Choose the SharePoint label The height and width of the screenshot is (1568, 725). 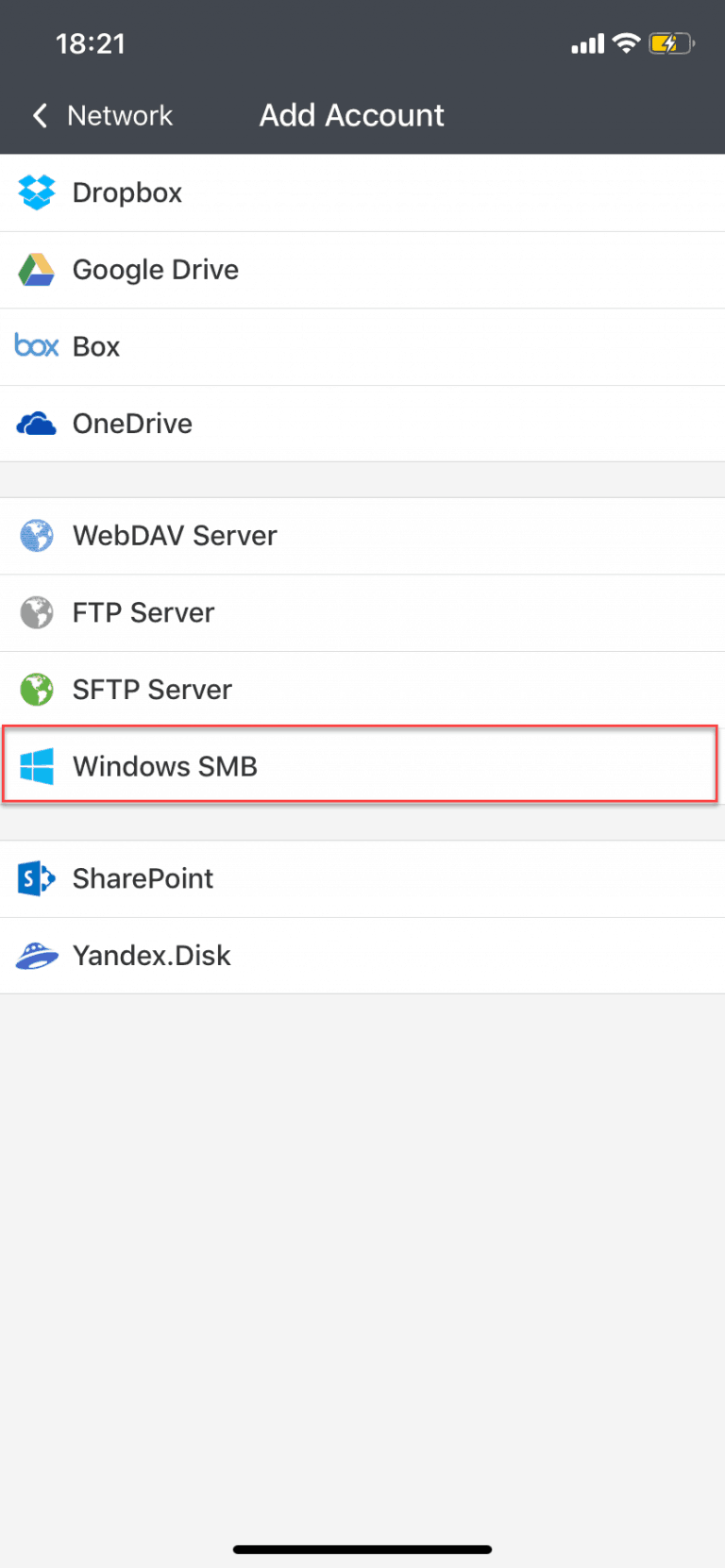[x=143, y=878]
